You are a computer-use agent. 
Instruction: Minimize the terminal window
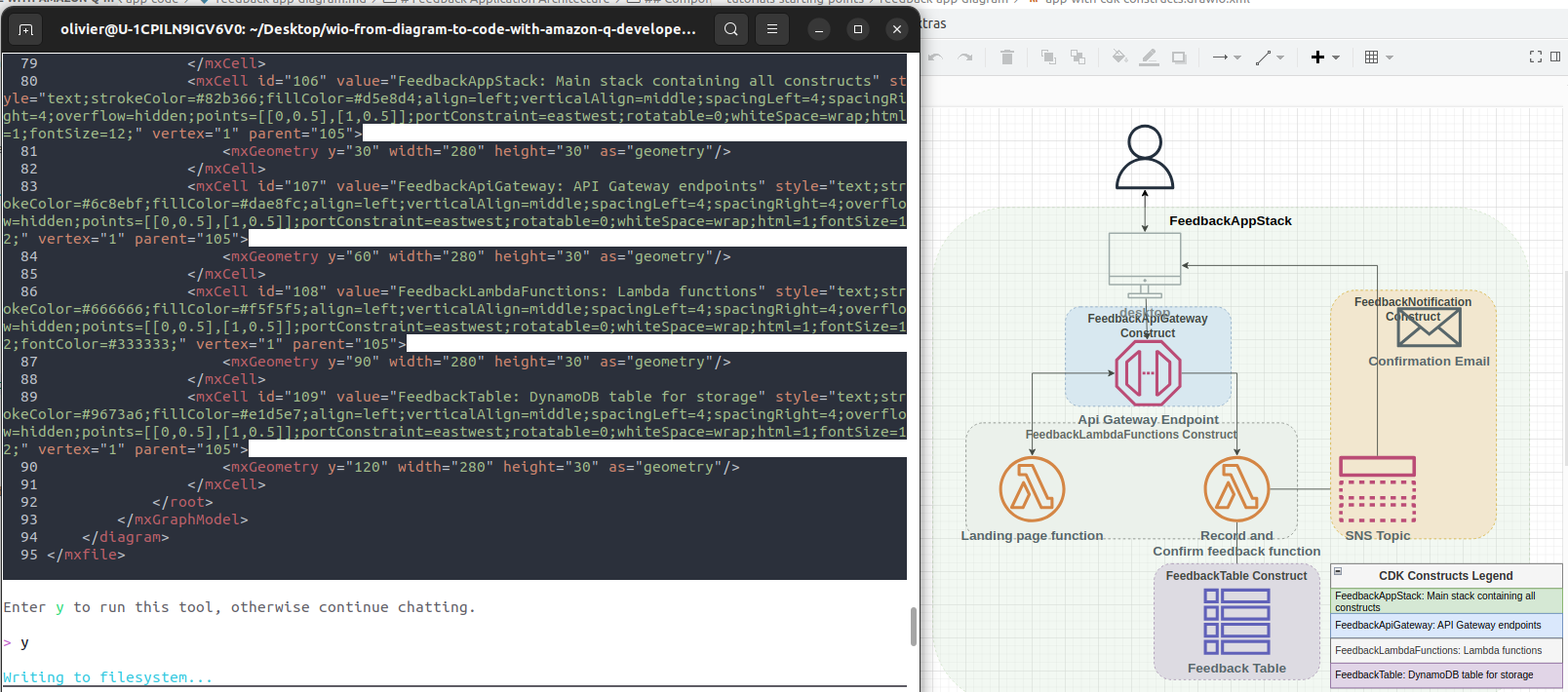(819, 29)
